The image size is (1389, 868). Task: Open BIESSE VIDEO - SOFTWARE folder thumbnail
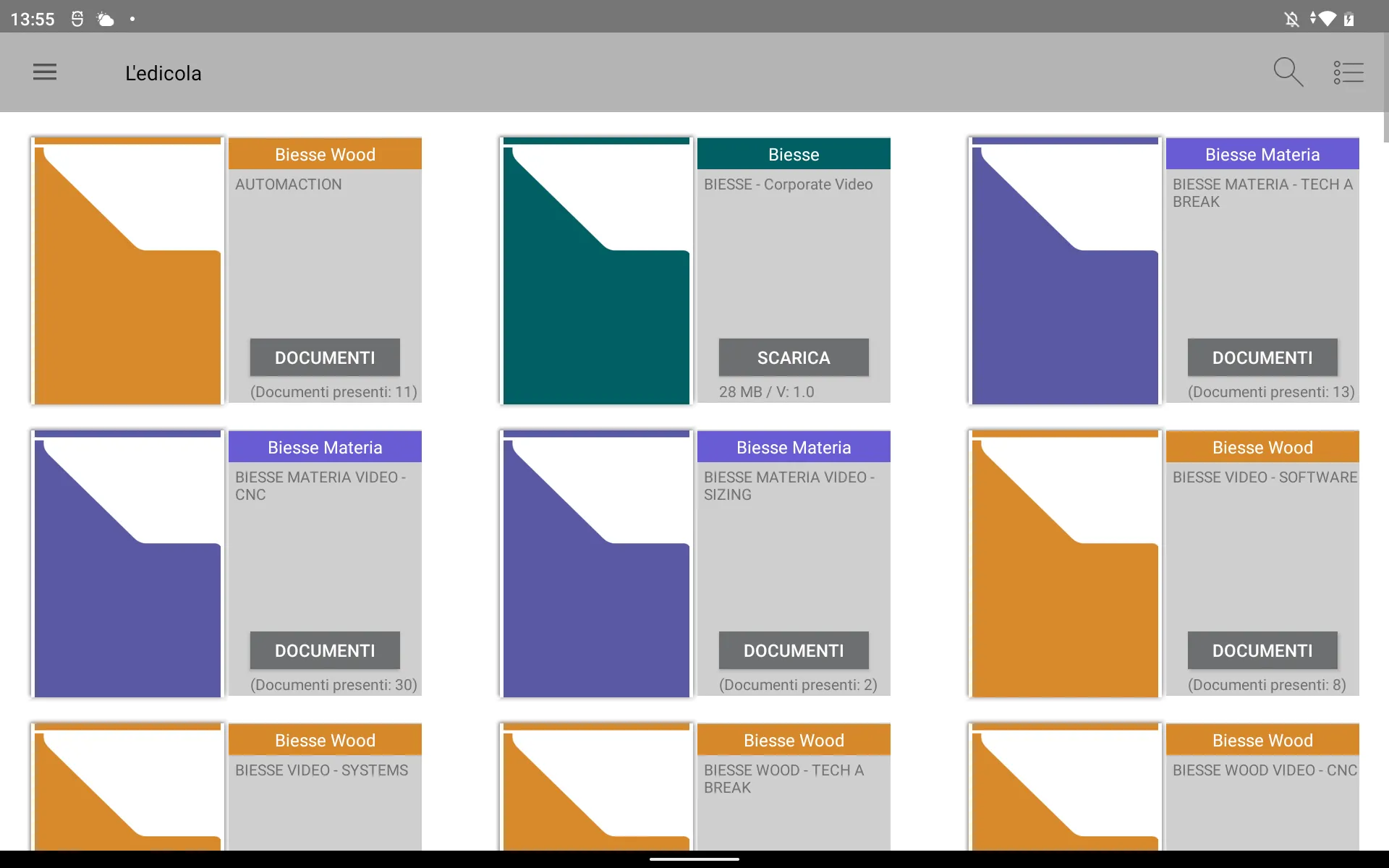click(x=1065, y=563)
